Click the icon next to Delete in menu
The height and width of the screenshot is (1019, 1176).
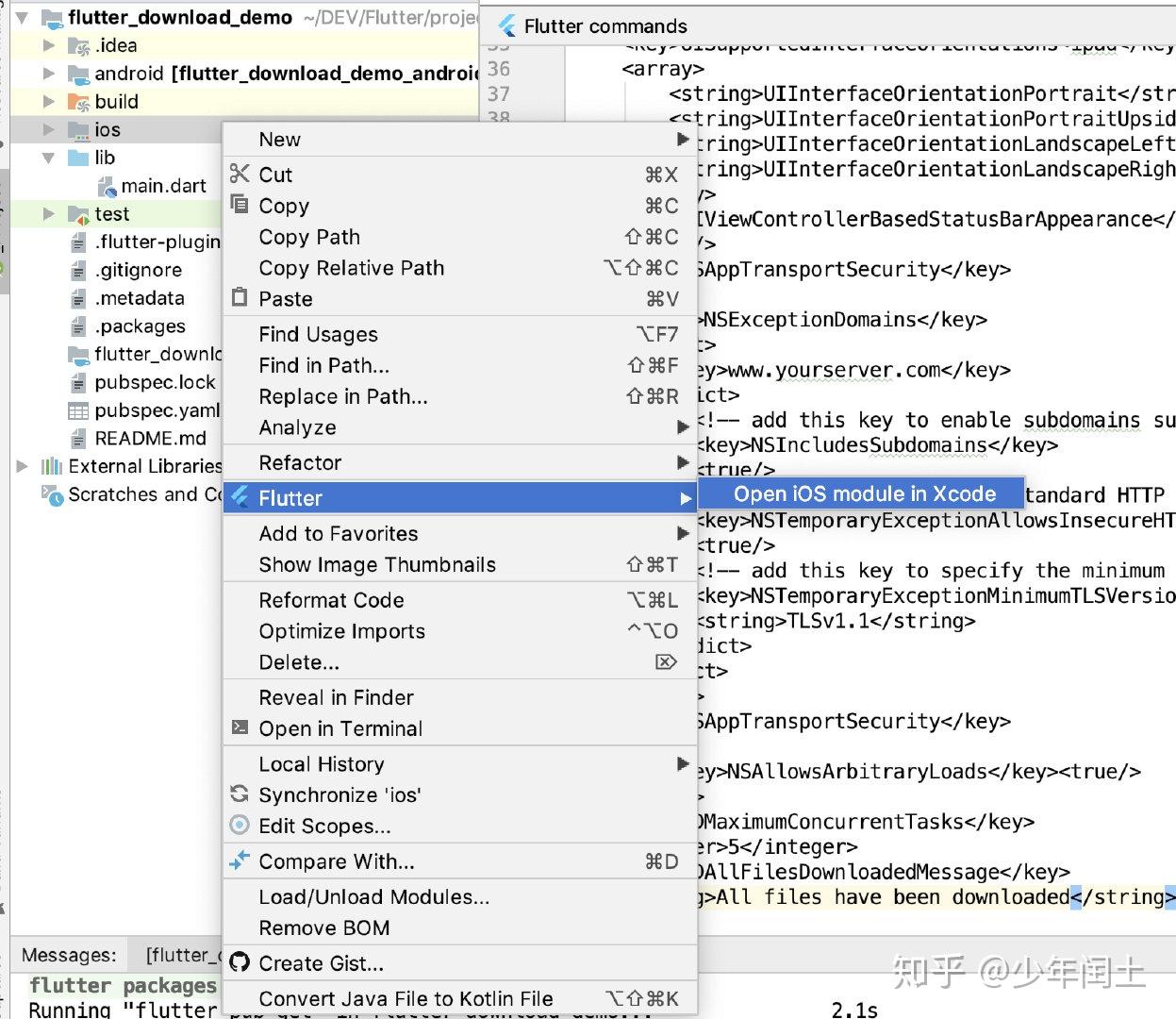(666, 662)
